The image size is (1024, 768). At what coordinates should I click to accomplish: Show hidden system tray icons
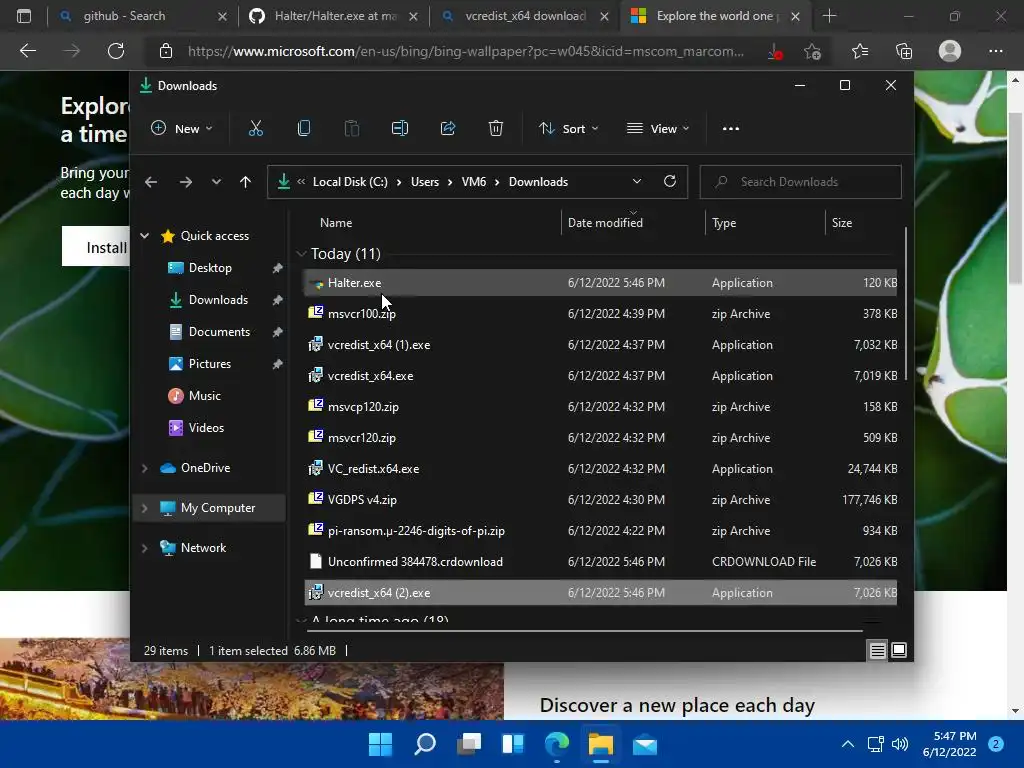click(x=848, y=744)
